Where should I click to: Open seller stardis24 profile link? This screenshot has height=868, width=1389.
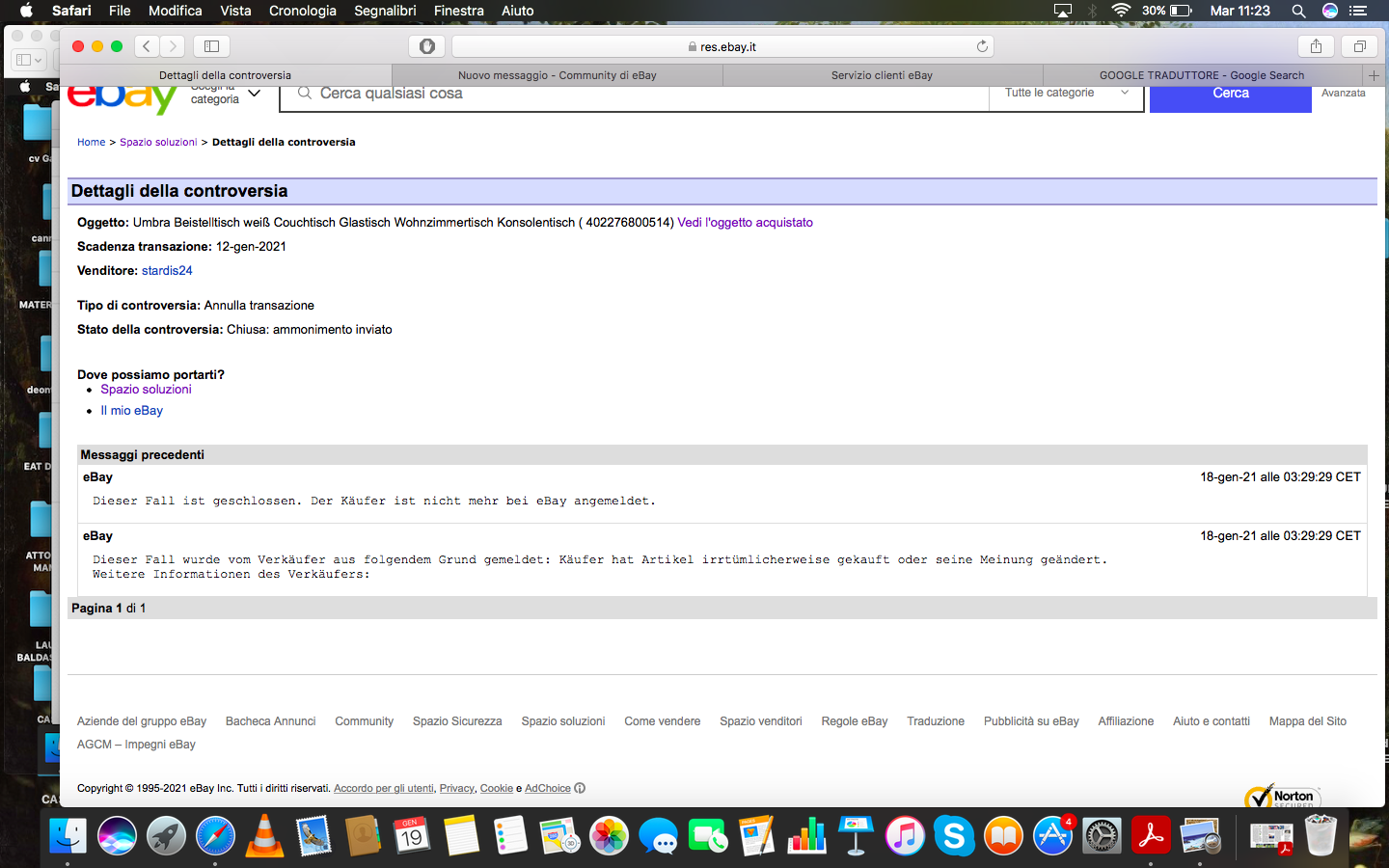pos(167,270)
